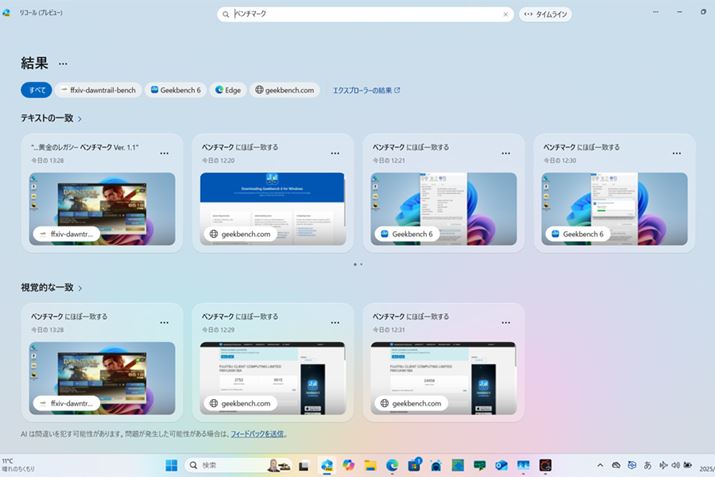Viewport: 715px width, 477px height.
Task: Open the 12:21 Geekbench 6 snapshot thumbnail
Action: (x=444, y=209)
